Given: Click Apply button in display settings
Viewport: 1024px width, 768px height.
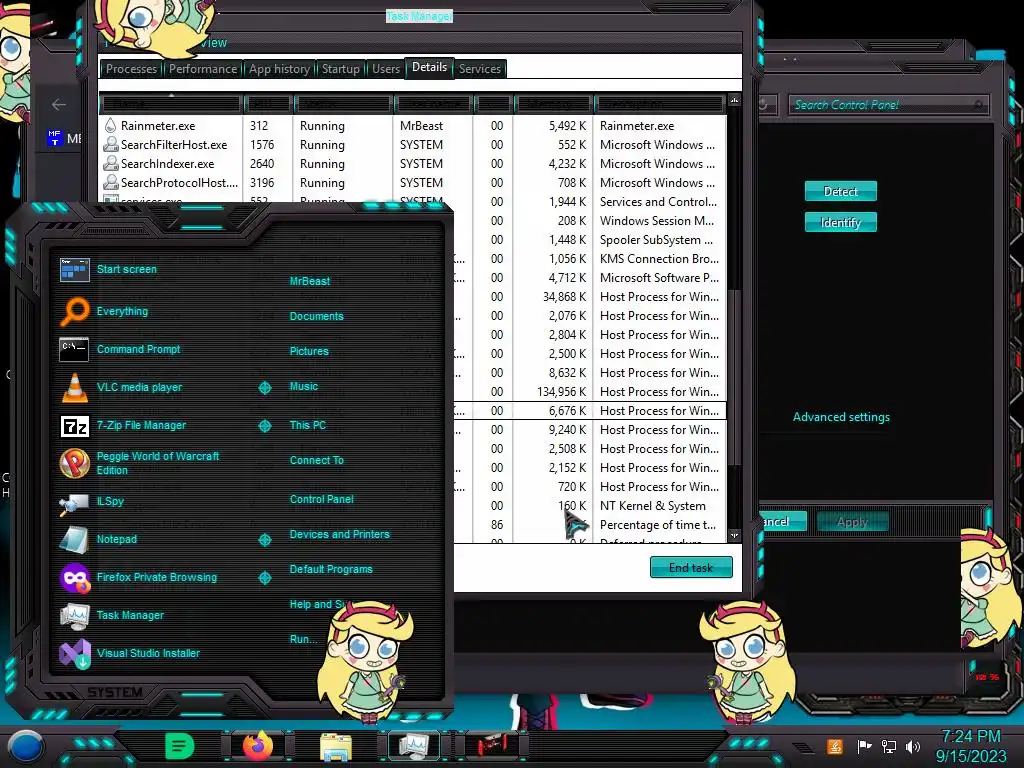Looking at the screenshot, I should point(852,522).
